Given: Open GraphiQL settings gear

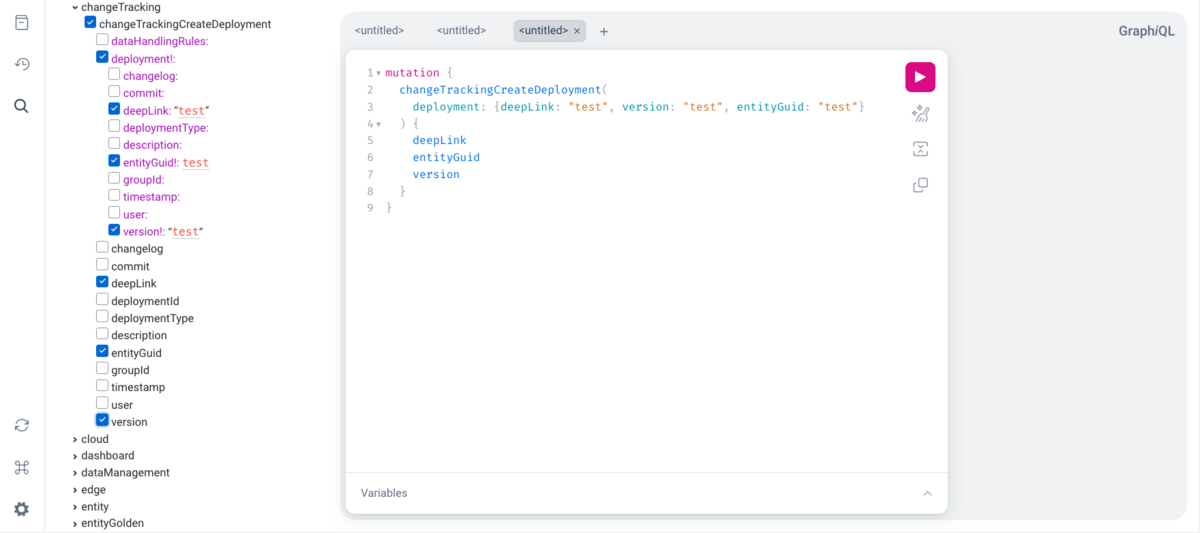Looking at the screenshot, I should coord(21,509).
